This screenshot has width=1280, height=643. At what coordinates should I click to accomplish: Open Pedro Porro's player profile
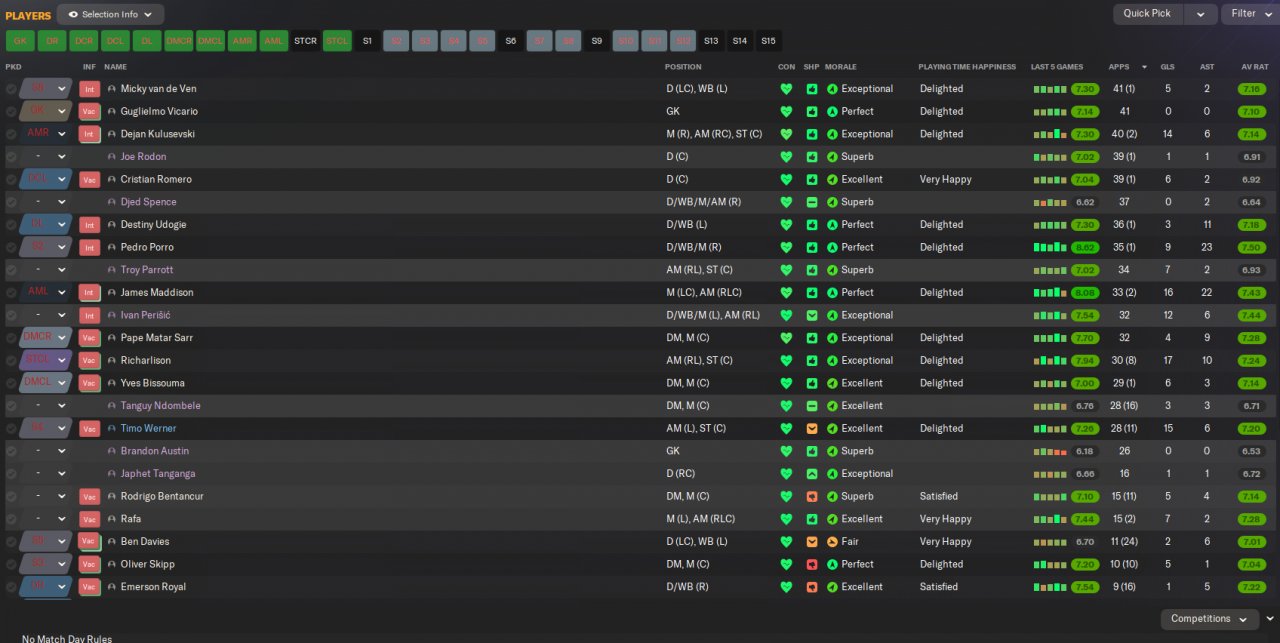[x=147, y=247]
